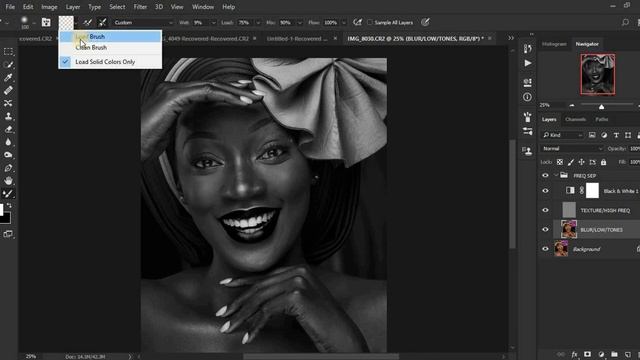
Task: Open the Clone Source stamp panel icon
Action: point(527,151)
